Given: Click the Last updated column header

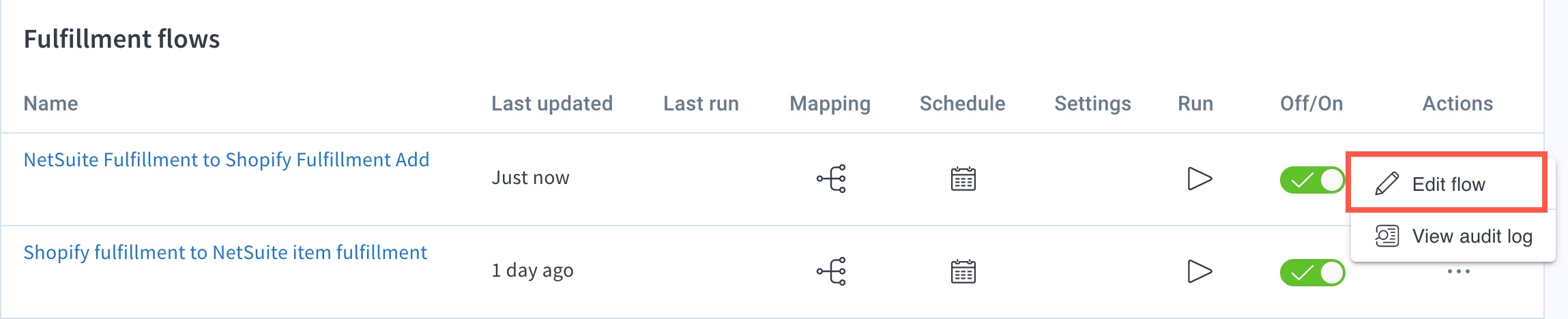Looking at the screenshot, I should click(x=551, y=104).
